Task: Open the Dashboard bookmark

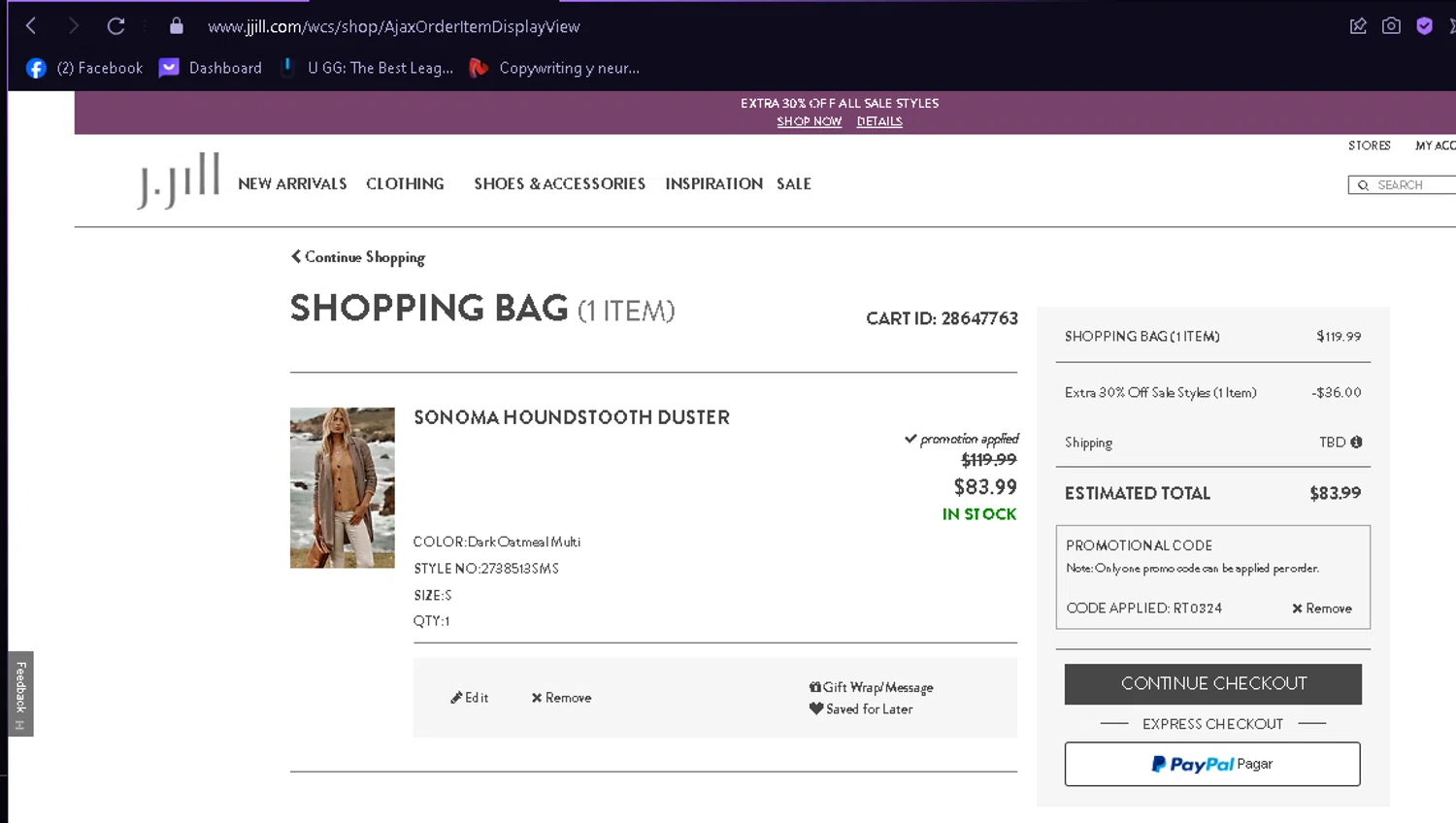Action: (211, 68)
